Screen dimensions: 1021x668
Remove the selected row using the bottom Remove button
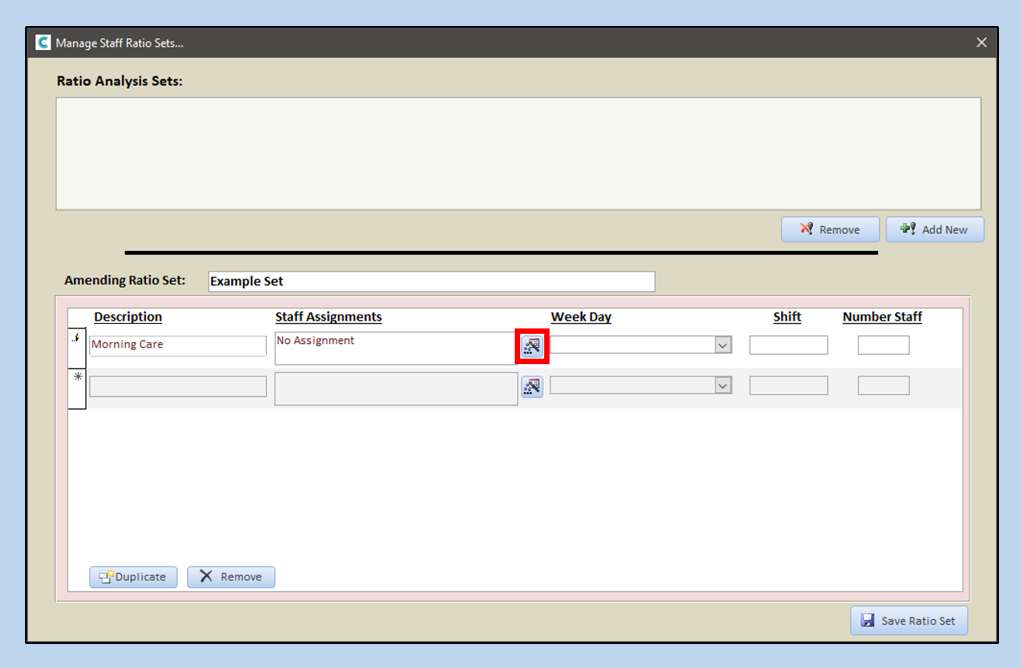pos(231,577)
